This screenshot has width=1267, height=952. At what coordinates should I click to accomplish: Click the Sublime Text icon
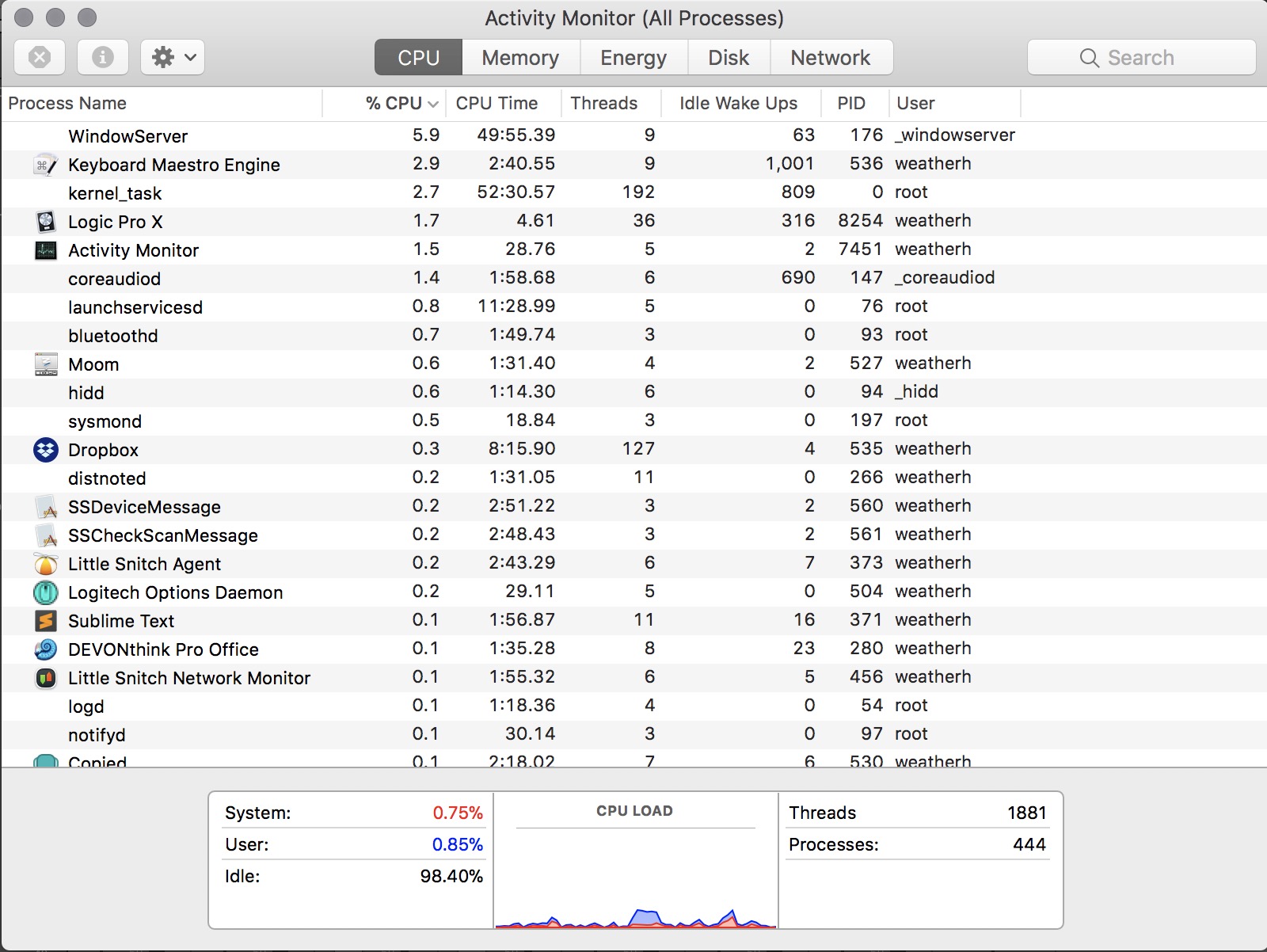pyautogui.click(x=46, y=621)
